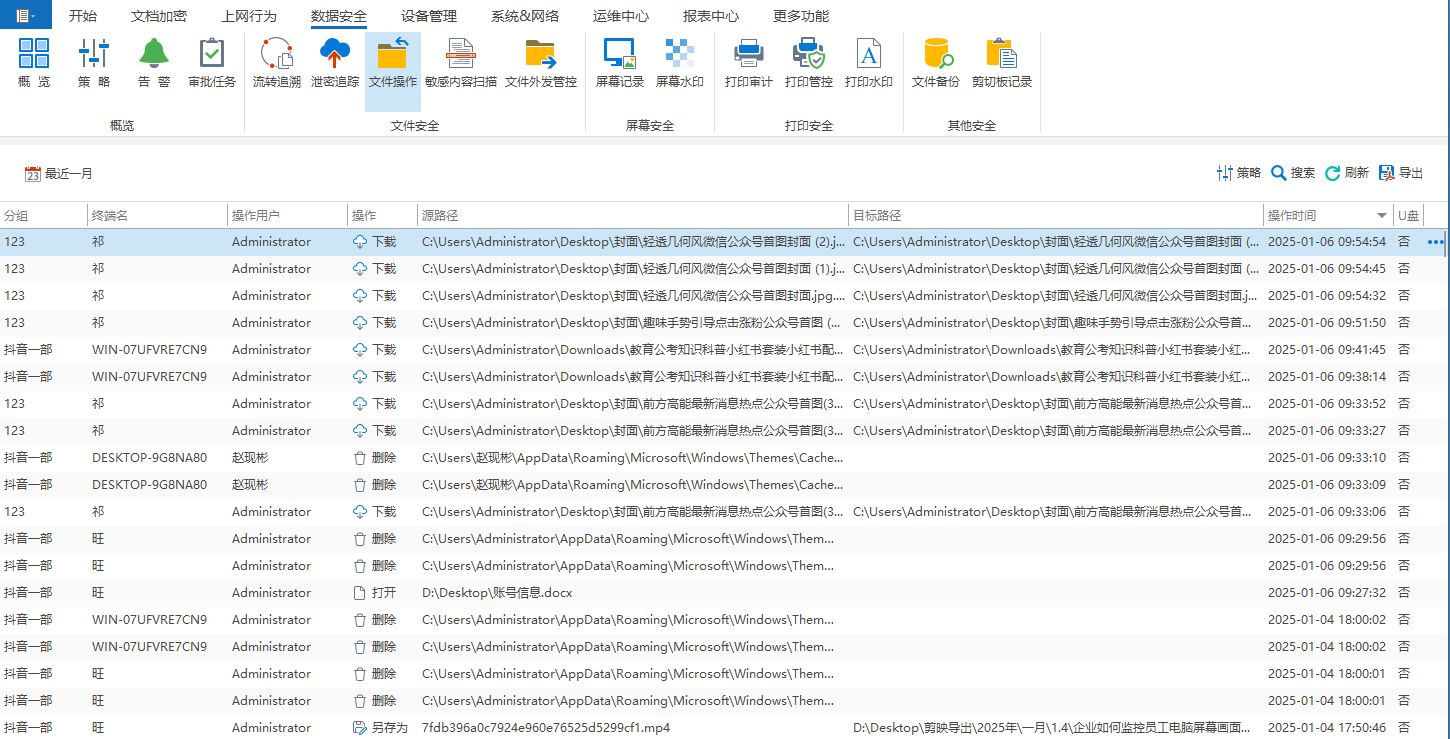Click the three-dot menu on first row
Image resolution: width=1450 pixels, height=739 pixels.
[1436, 242]
